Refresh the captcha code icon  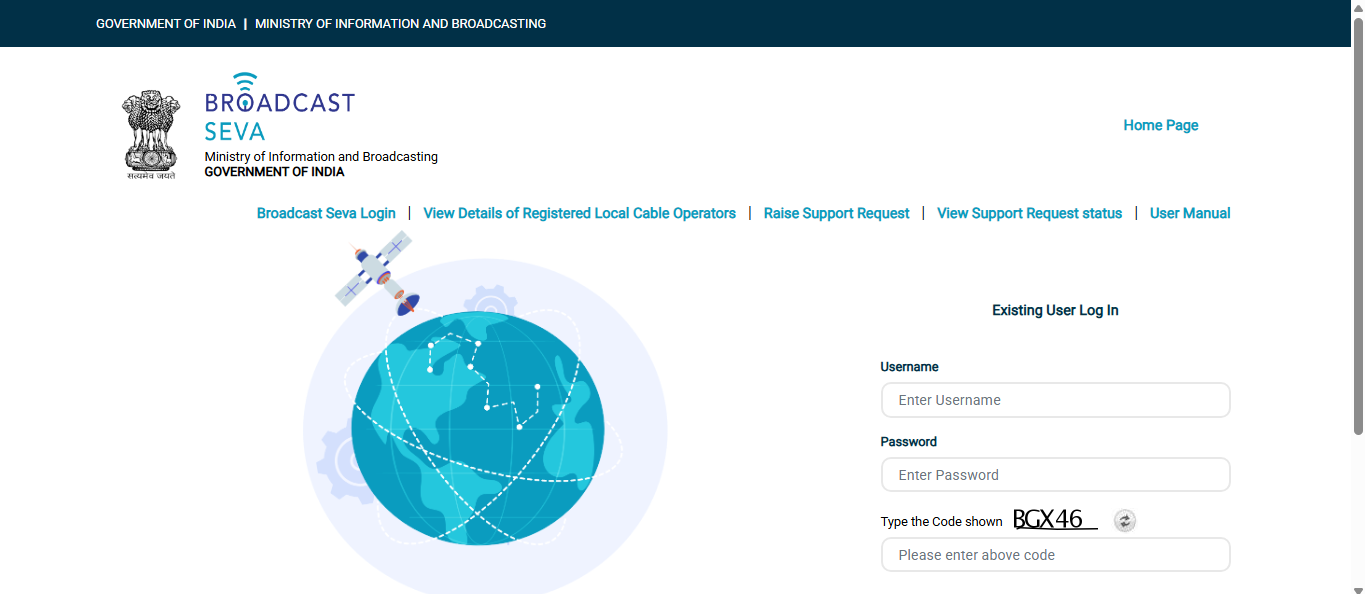click(1125, 520)
